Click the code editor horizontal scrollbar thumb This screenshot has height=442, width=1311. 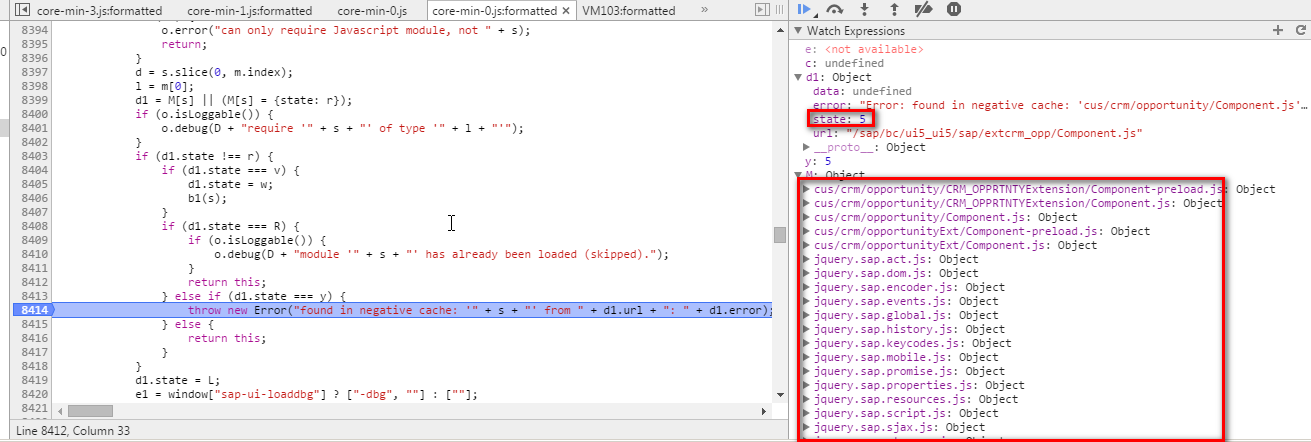(90, 411)
